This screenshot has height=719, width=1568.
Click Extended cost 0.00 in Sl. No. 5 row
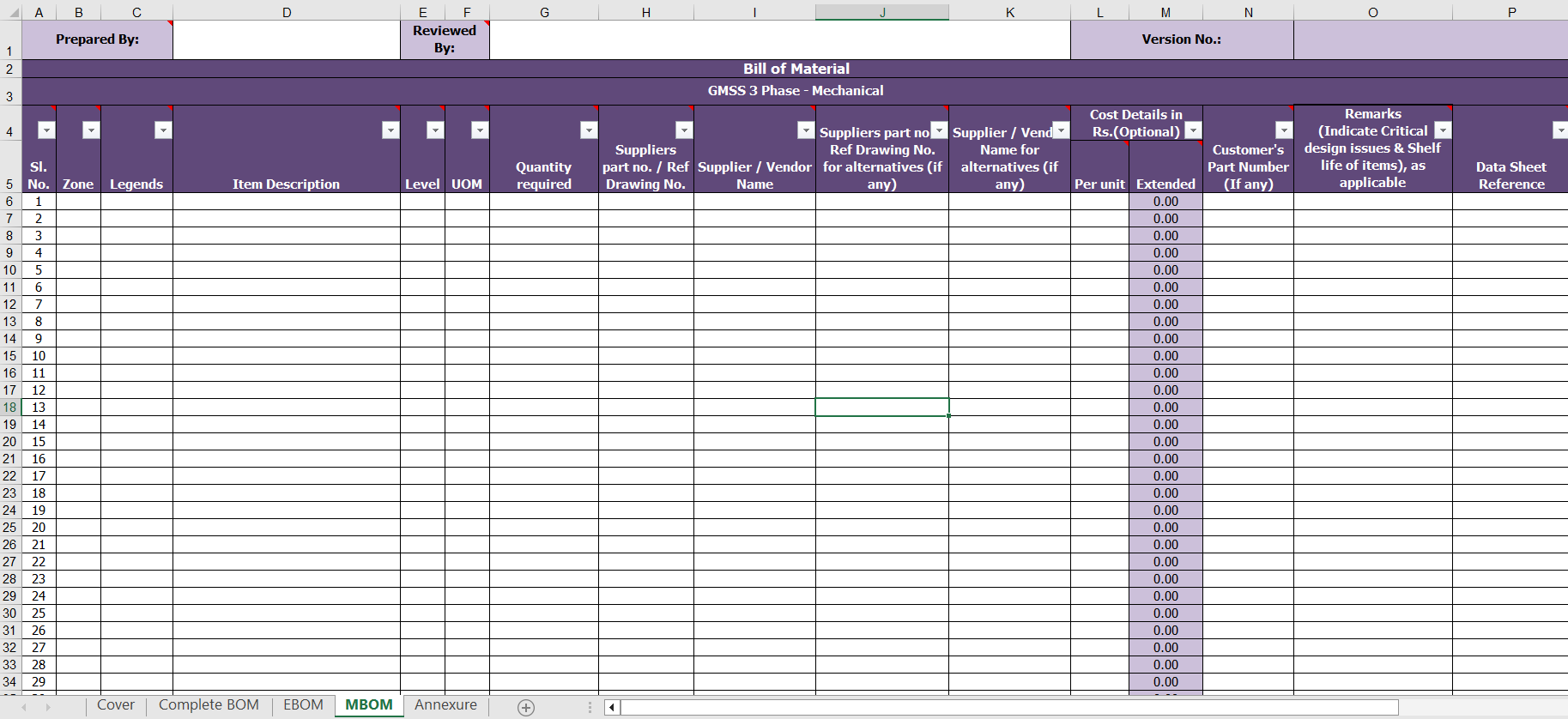point(1165,270)
